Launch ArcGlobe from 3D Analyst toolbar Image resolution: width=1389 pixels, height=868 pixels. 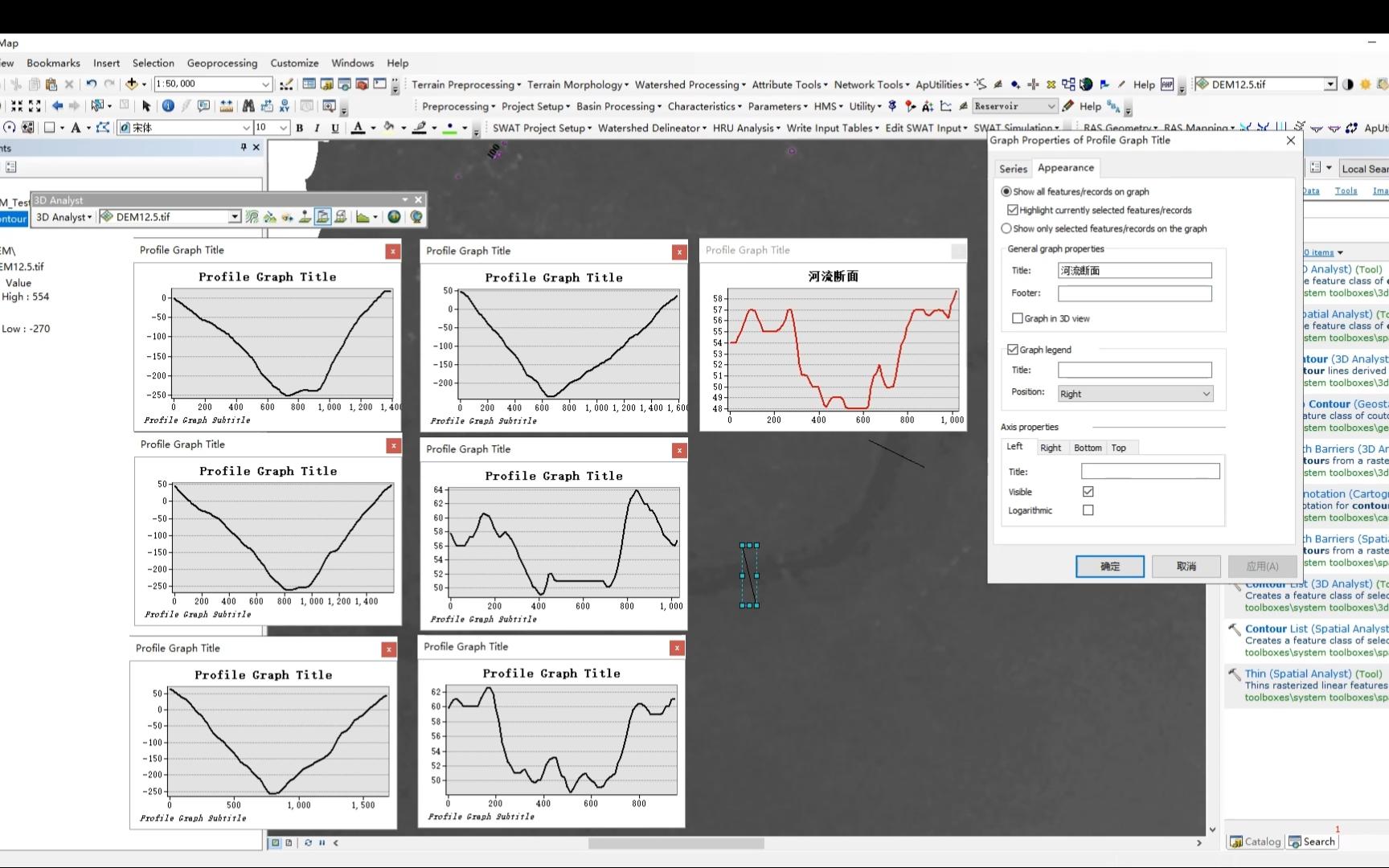point(416,217)
